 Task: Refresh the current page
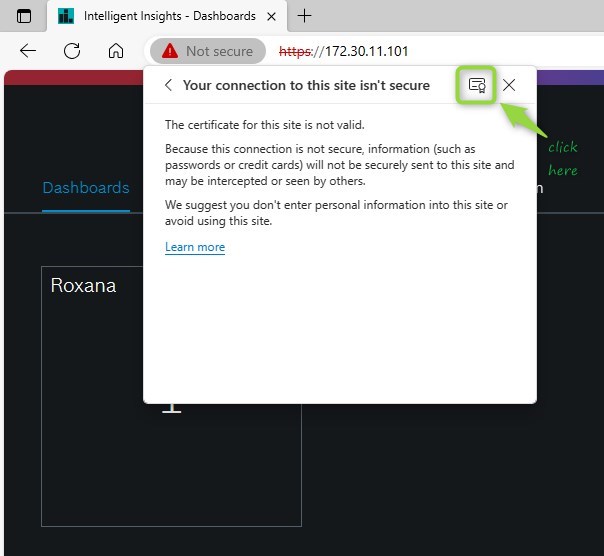(72, 51)
